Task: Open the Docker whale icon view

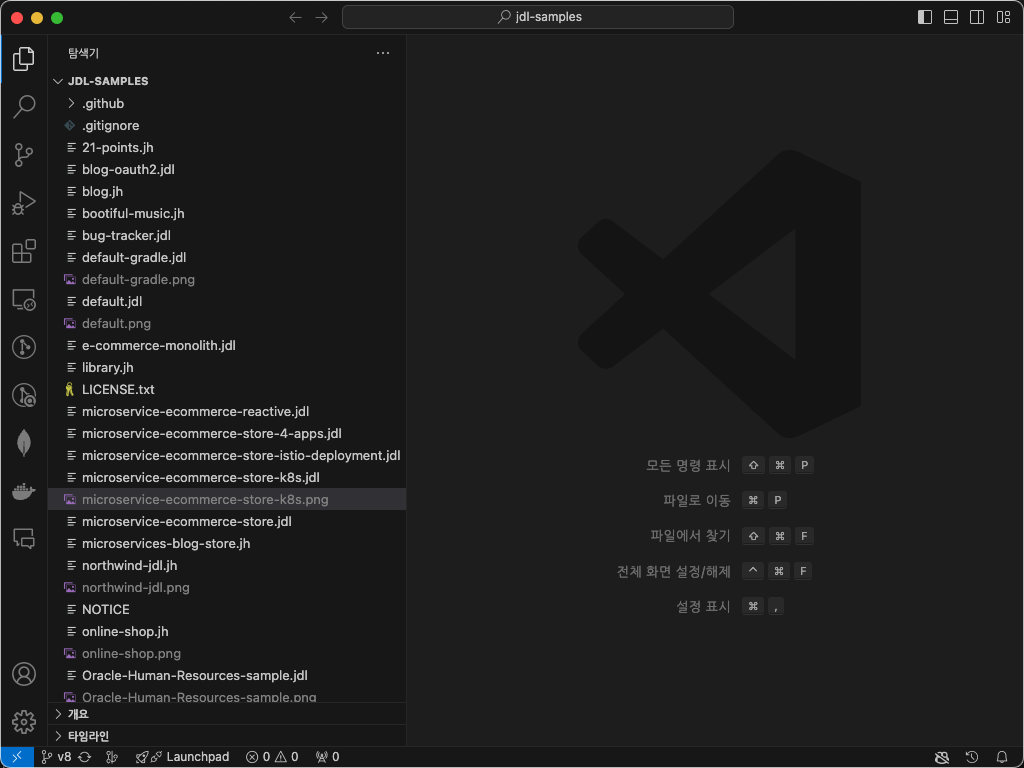Action: coord(24,491)
